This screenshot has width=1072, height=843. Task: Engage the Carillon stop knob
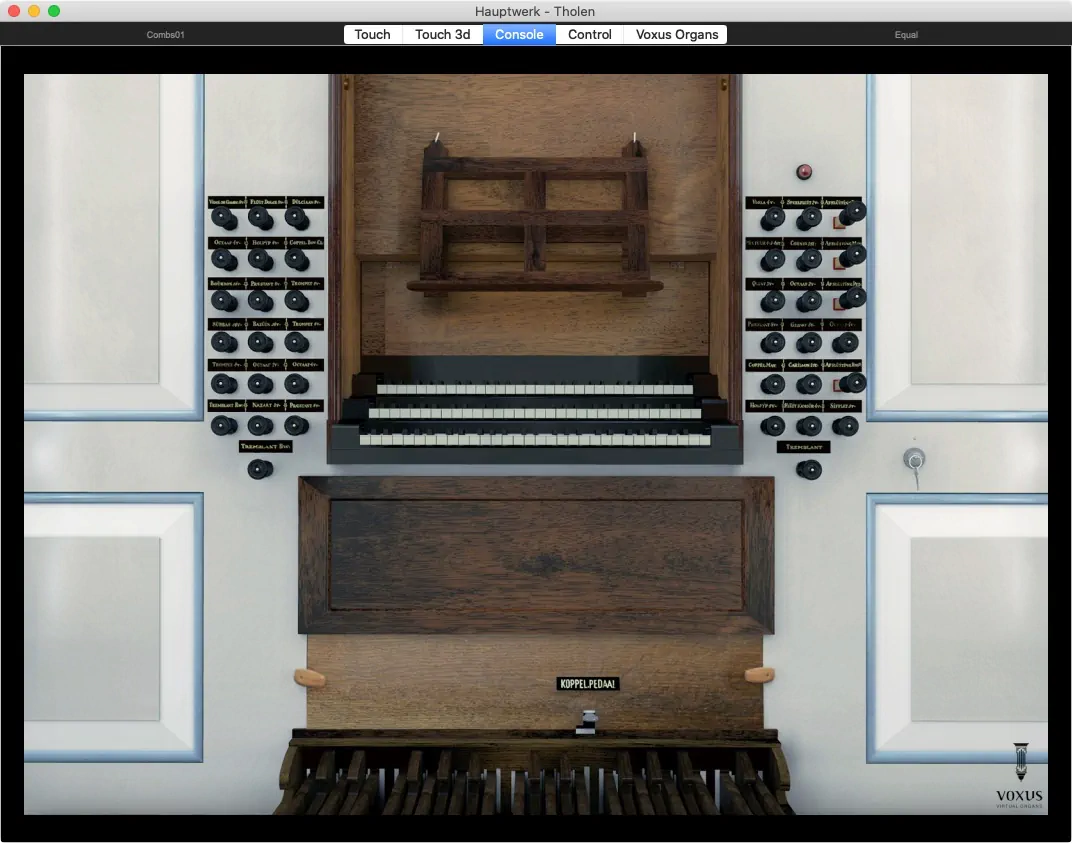pyautogui.click(x=809, y=384)
